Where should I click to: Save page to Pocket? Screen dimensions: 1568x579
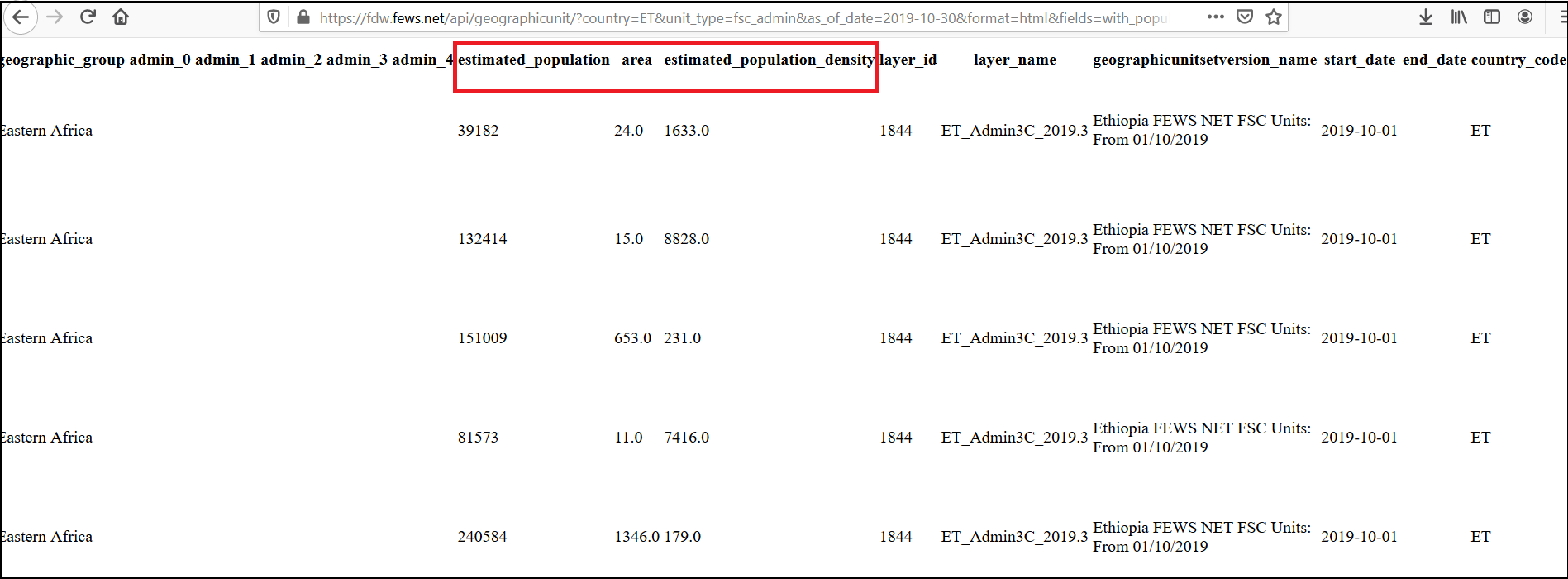pos(1245,17)
